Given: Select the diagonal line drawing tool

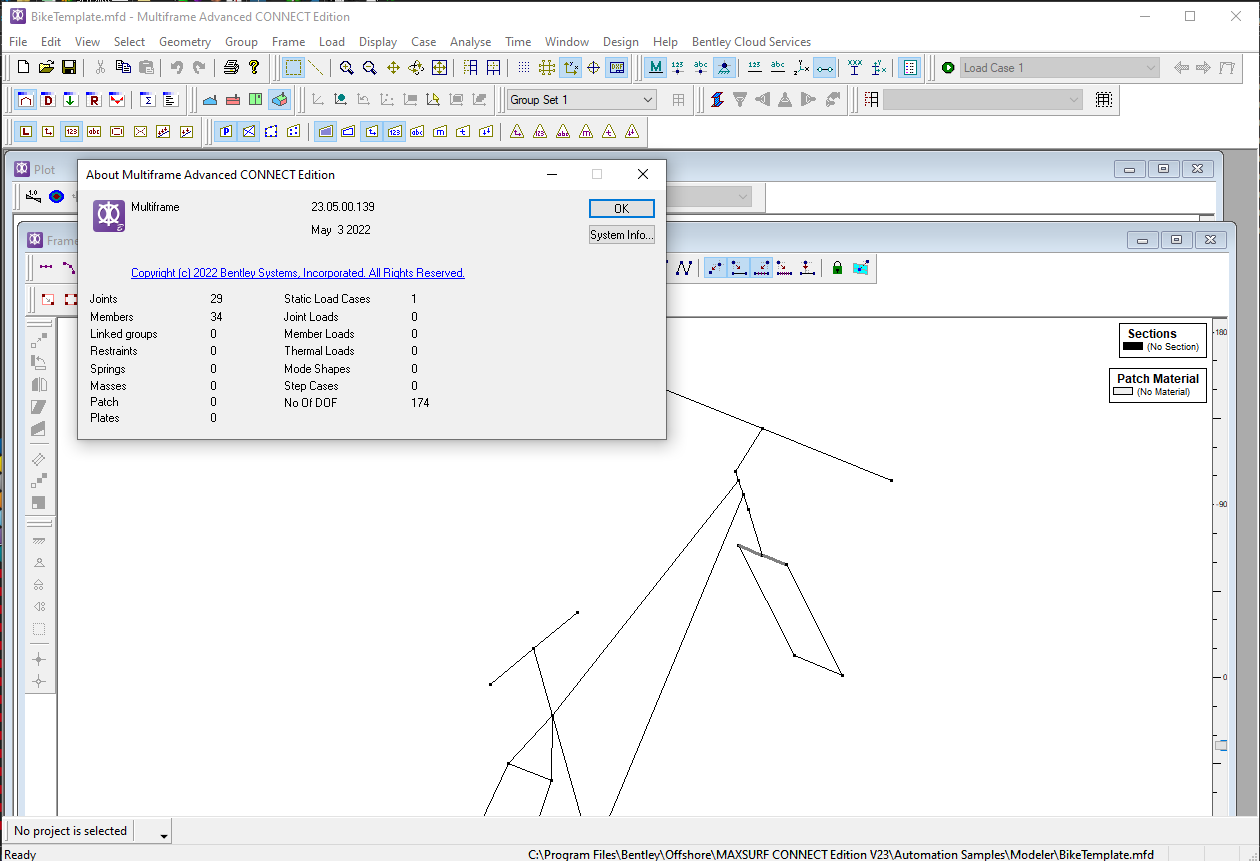Looking at the screenshot, I should click(x=316, y=68).
